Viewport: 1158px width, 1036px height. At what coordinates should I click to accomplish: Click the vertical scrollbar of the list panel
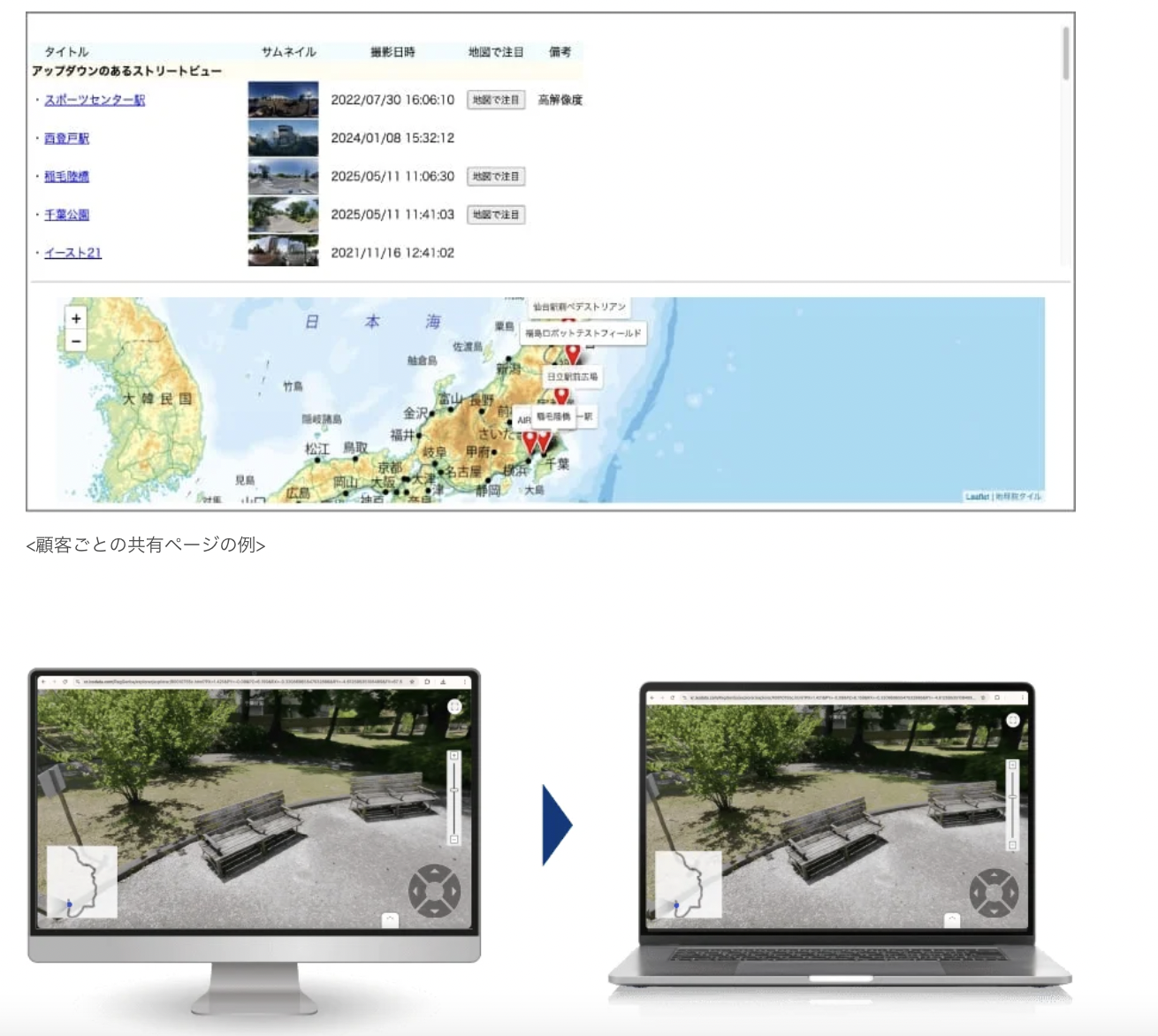point(1065,55)
